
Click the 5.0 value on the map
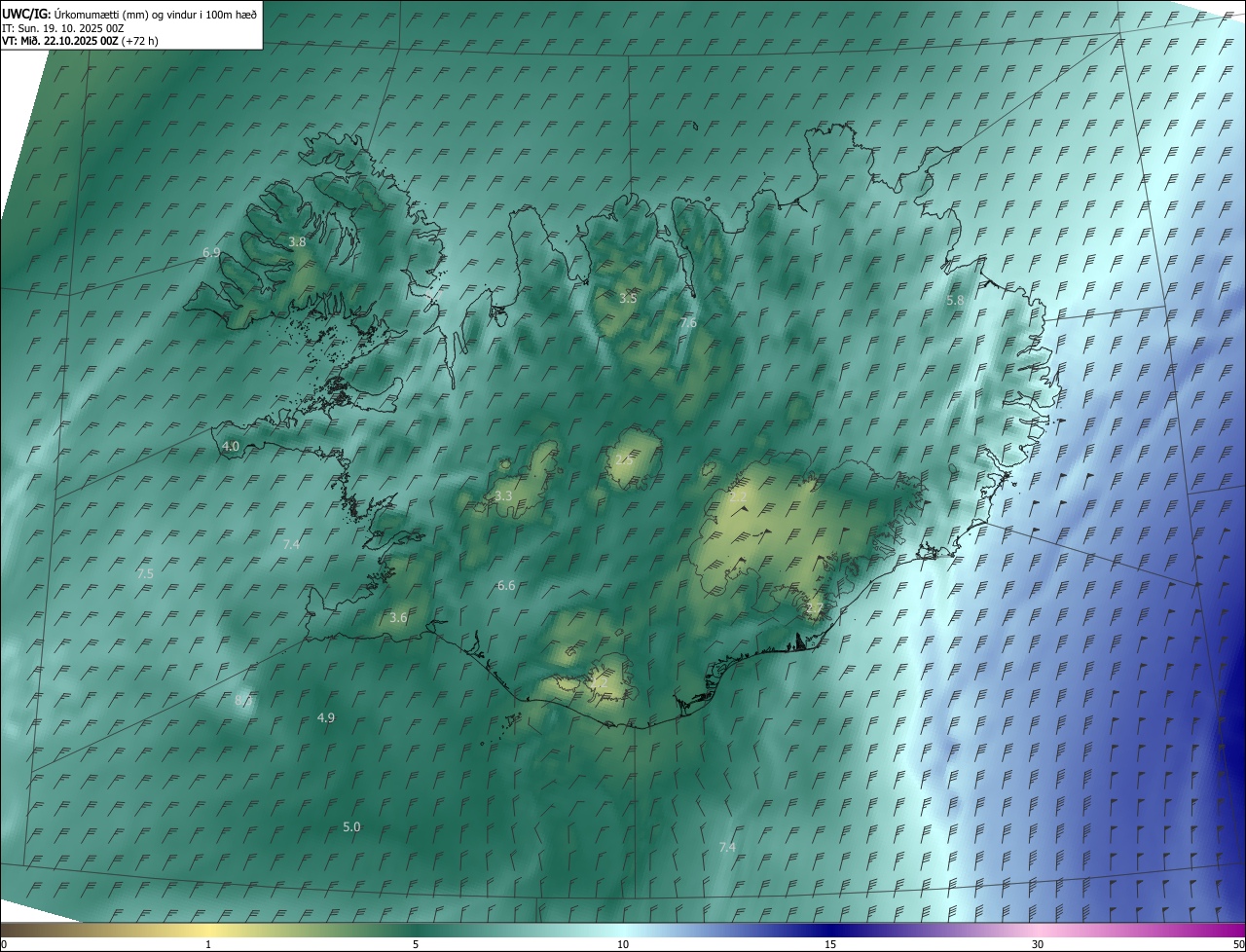click(x=351, y=827)
